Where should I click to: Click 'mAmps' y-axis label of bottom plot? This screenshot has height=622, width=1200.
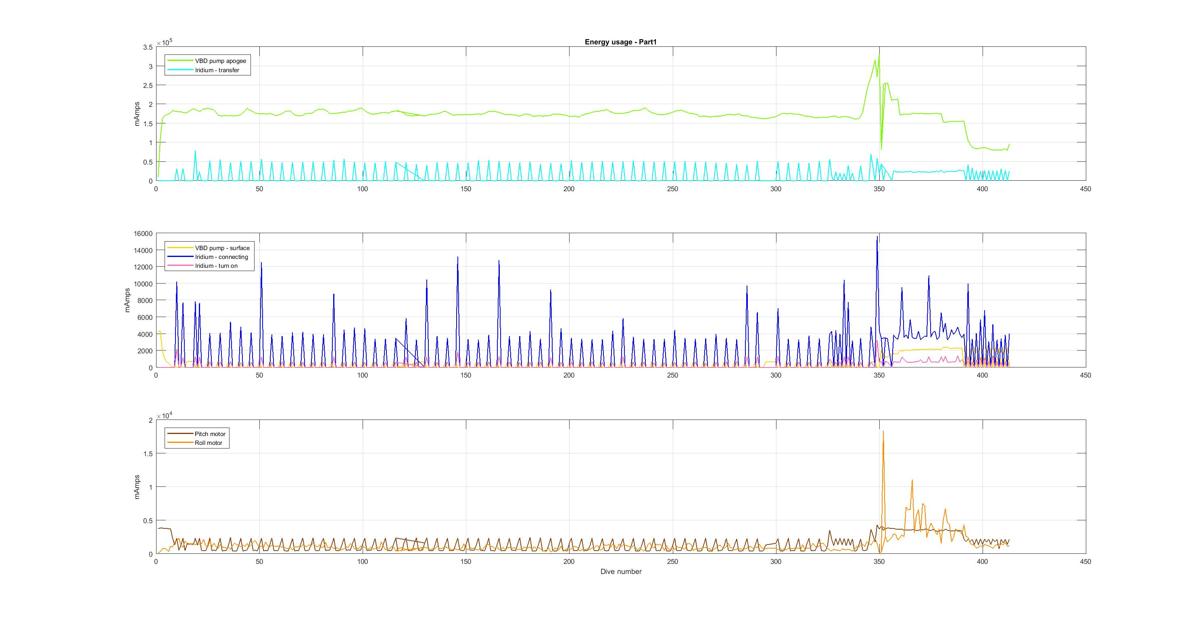coord(137,487)
